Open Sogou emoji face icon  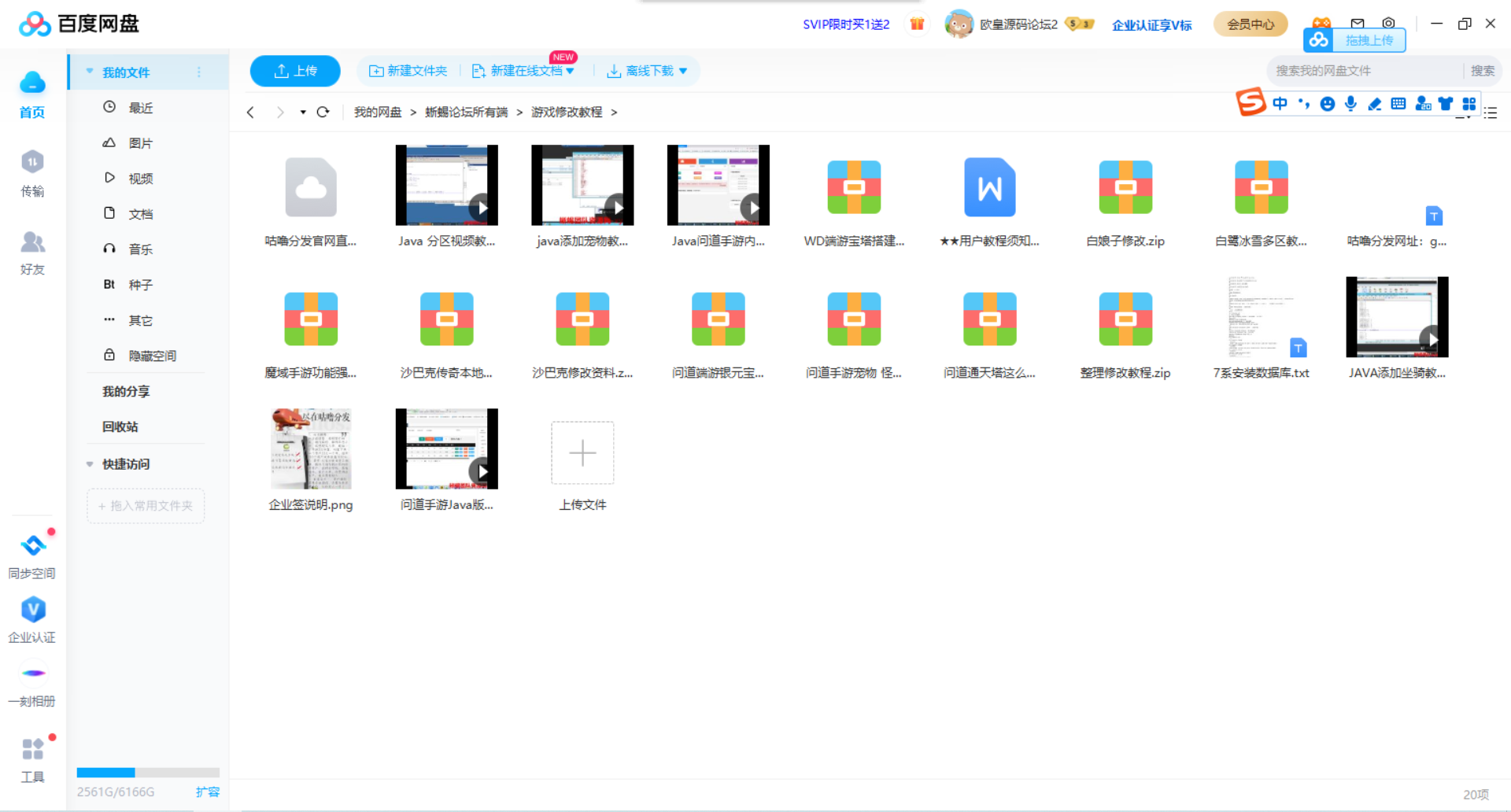pyautogui.click(x=1328, y=104)
